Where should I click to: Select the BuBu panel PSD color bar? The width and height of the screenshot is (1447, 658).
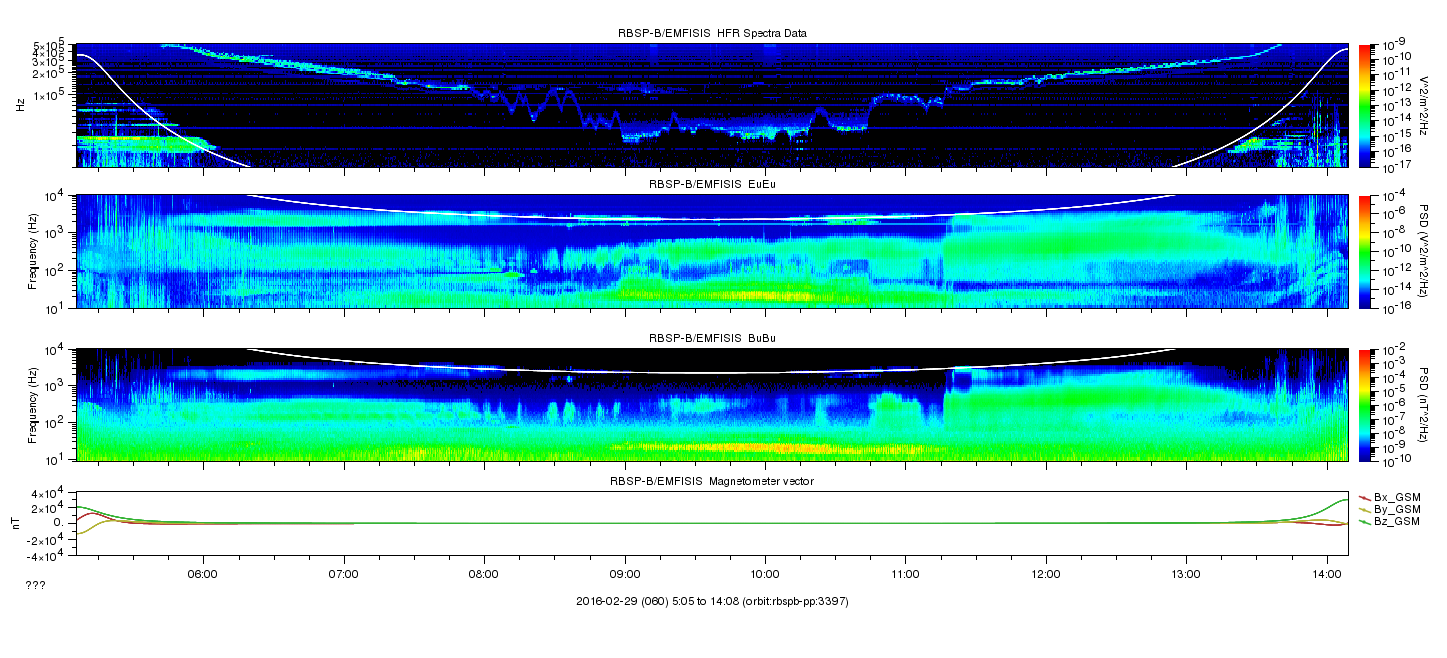tap(1363, 404)
